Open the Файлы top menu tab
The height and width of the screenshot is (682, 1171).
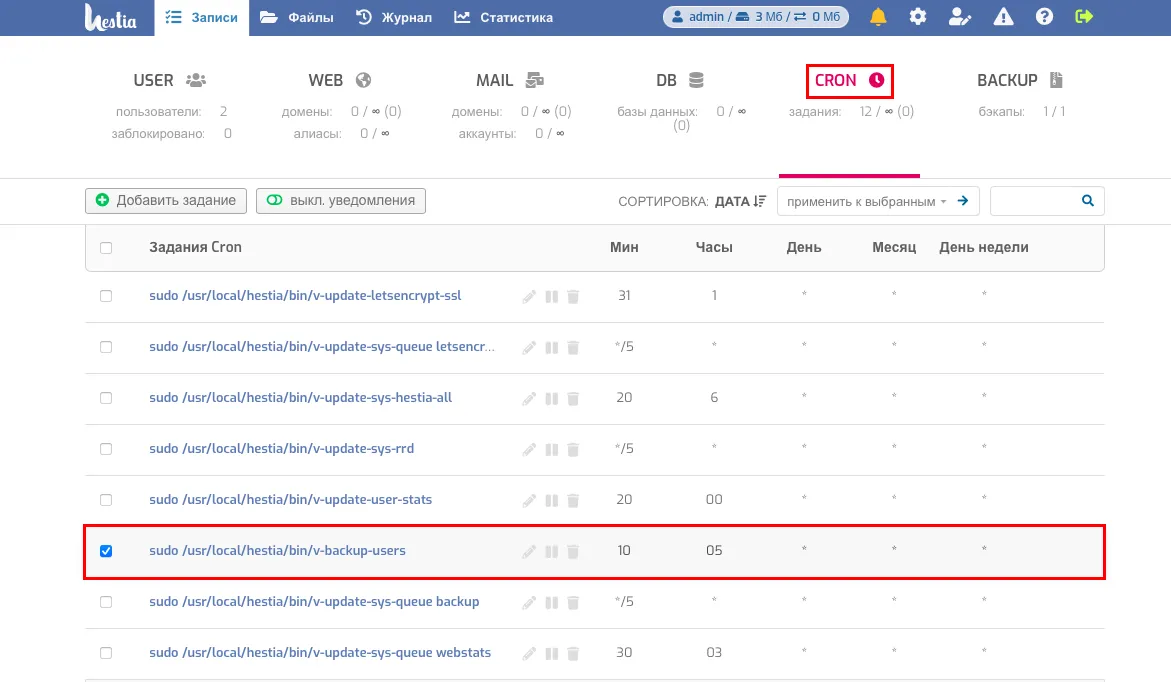point(296,17)
